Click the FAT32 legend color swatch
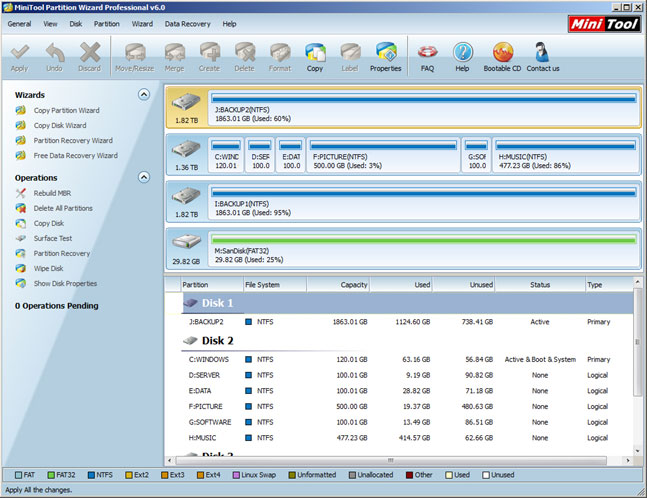The width and height of the screenshot is (647, 498). (51, 475)
